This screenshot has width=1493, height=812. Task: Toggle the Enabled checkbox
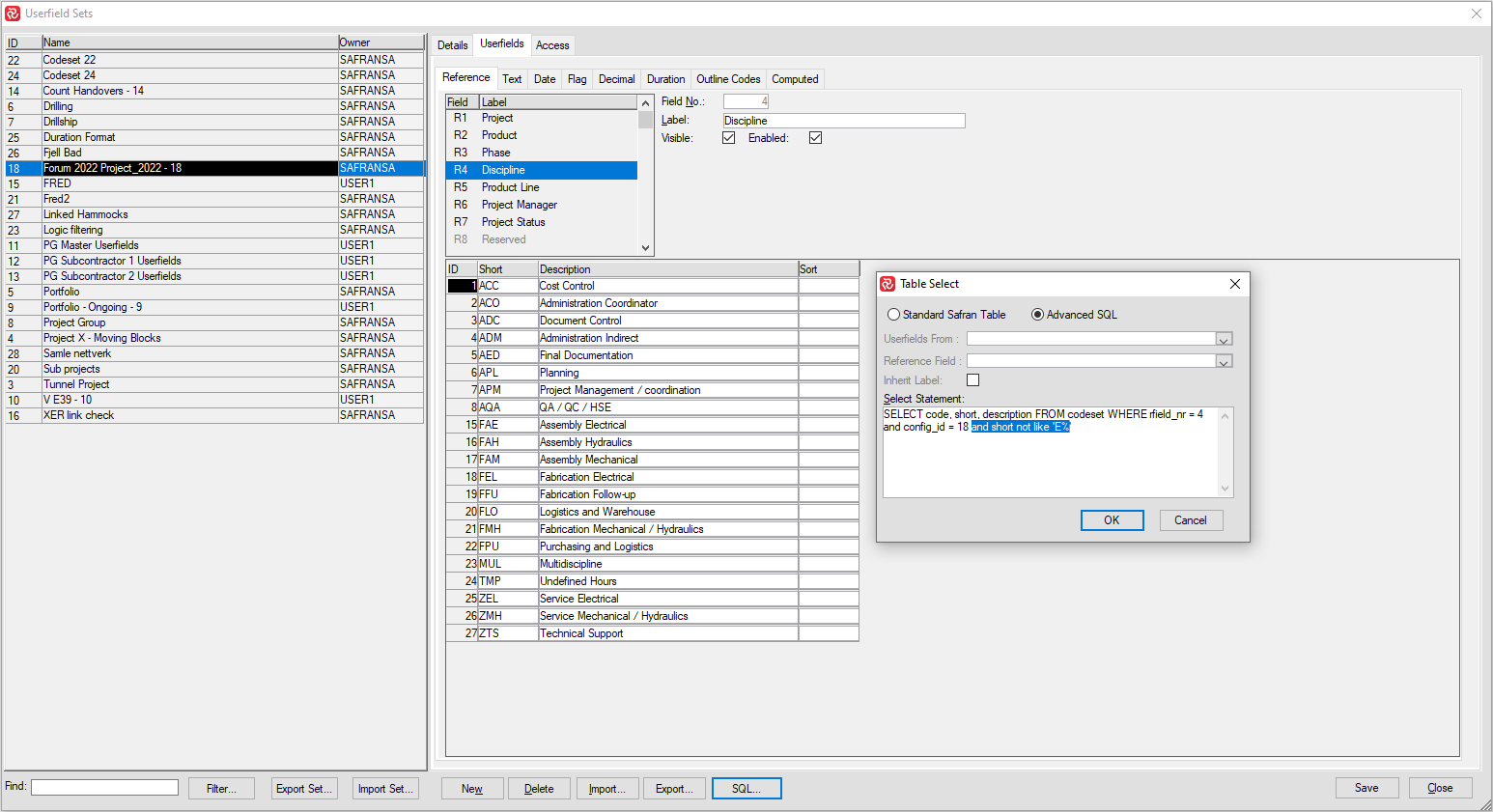[815, 138]
